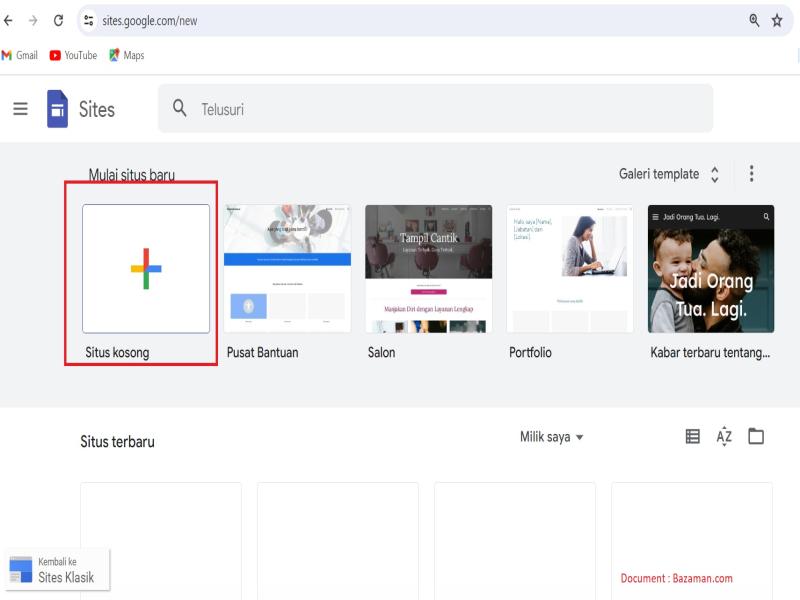800x600 pixels.
Task: Click the search magnifier icon
Action: tap(180, 108)
